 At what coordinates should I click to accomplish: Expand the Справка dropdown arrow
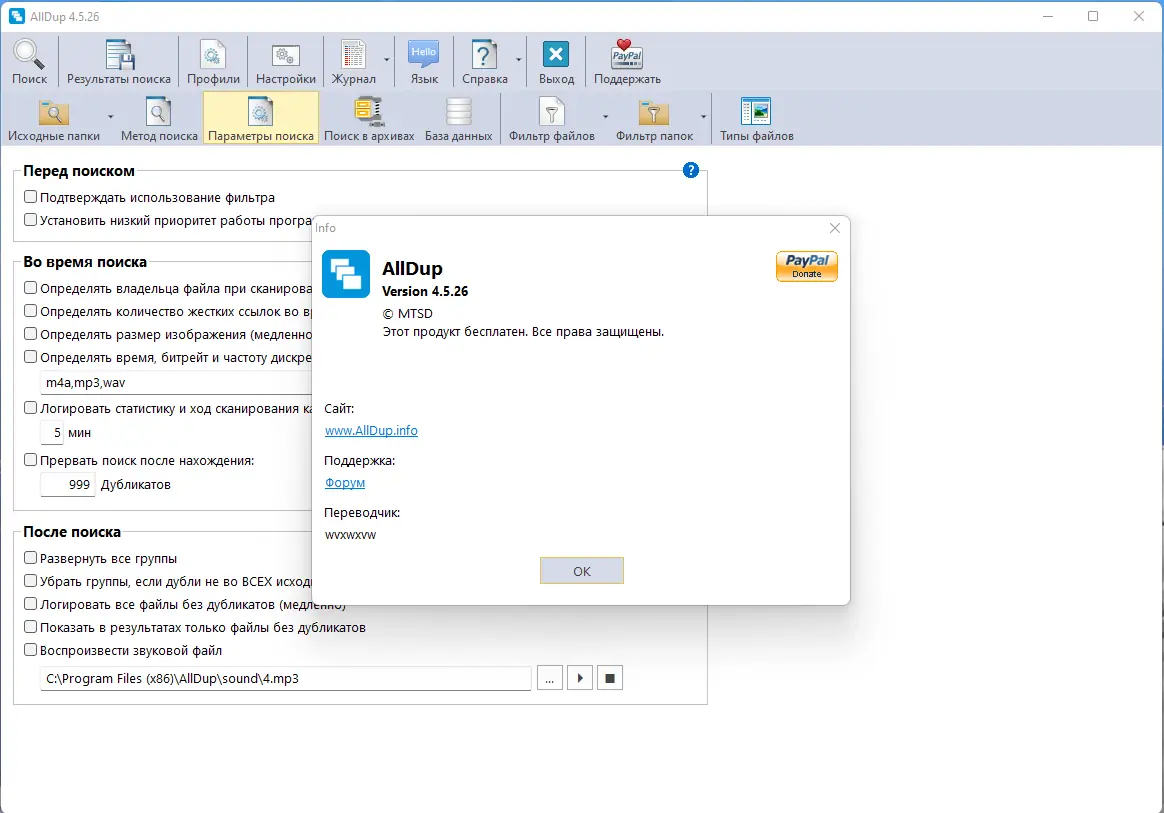(x=518, y=60)
